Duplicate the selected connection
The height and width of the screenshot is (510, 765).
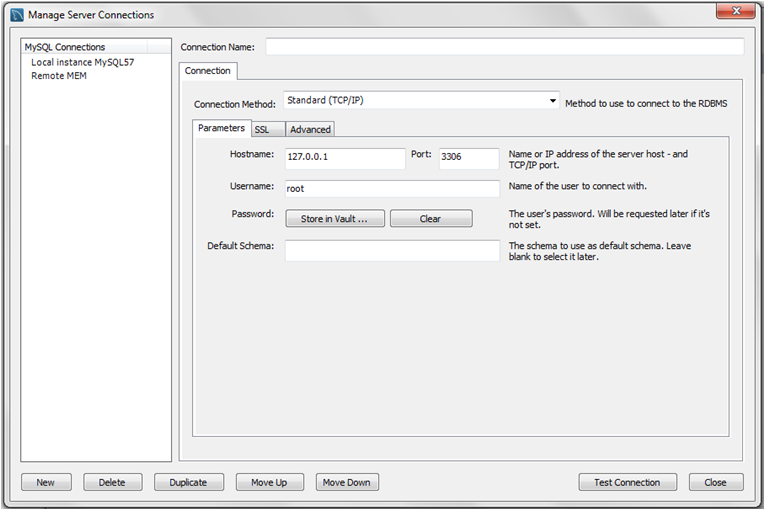tap(188, 482)
